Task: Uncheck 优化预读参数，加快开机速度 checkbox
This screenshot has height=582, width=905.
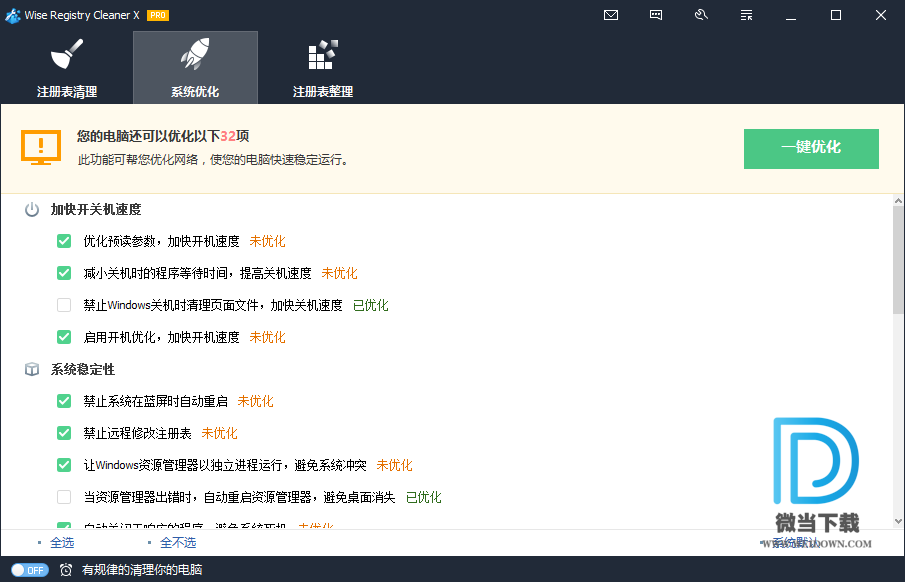Action: click(x=64, y=241)
